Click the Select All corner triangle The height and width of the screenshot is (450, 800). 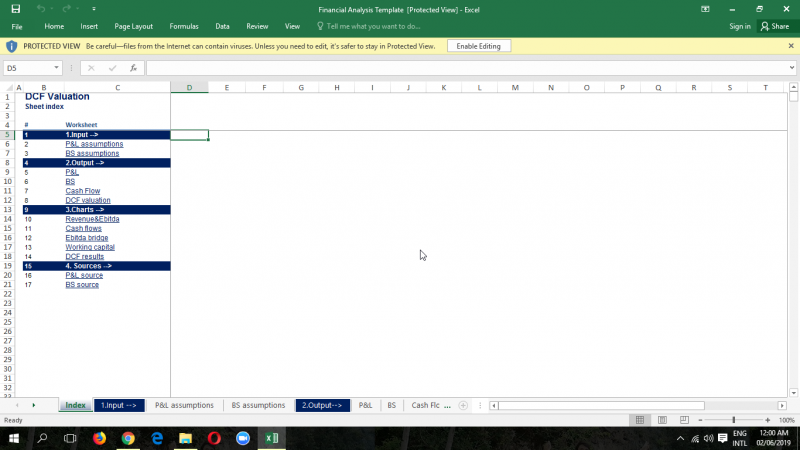(8, 88)
